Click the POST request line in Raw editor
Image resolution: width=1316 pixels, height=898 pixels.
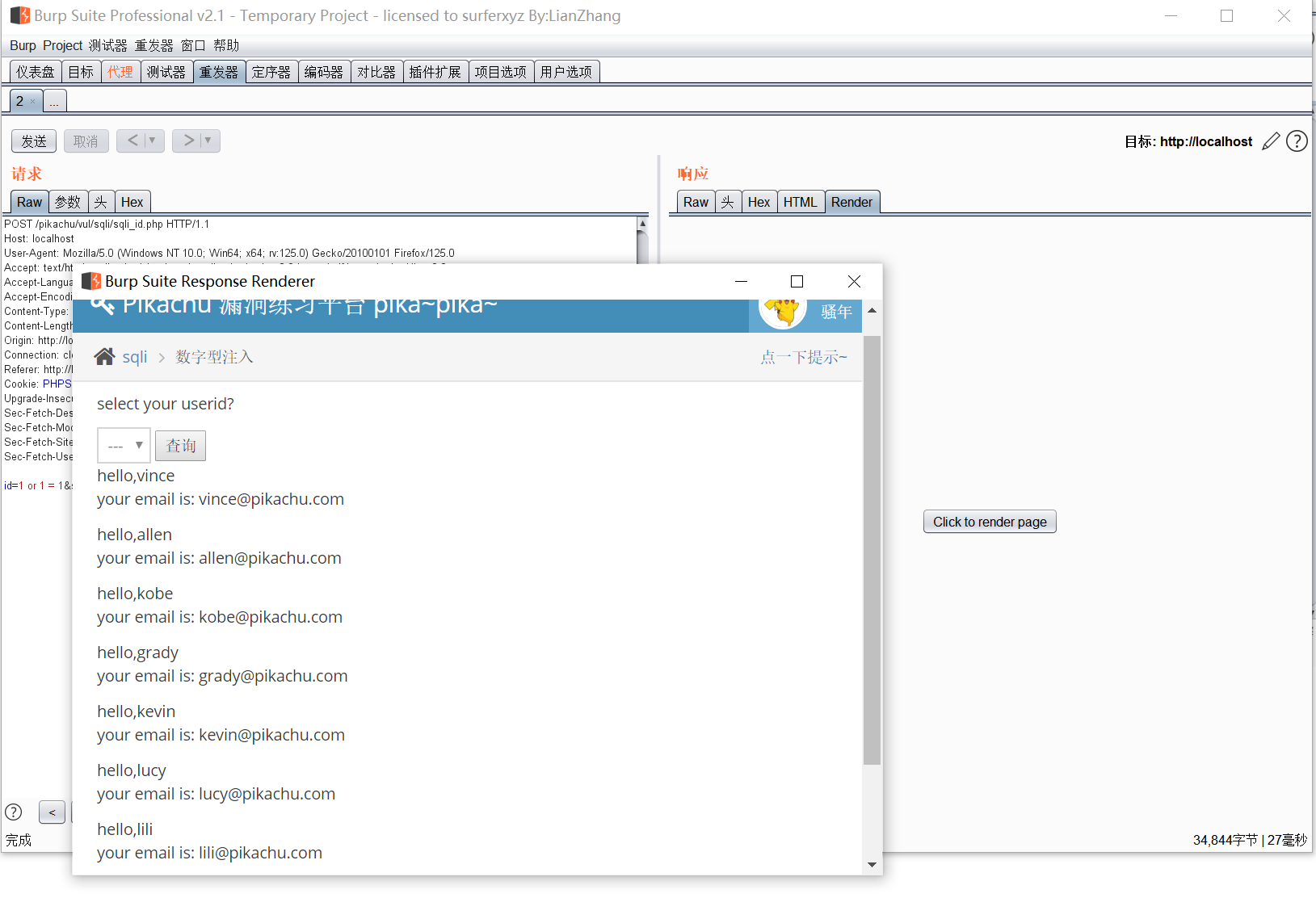click(107, 224)
